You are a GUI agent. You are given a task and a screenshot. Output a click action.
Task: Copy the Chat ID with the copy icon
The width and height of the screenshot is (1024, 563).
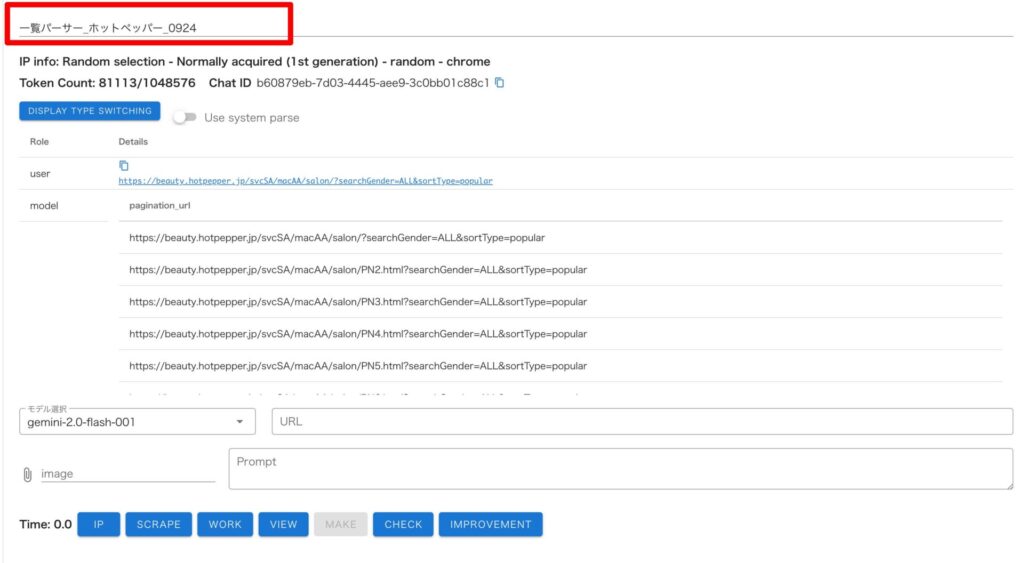point(500,83)
